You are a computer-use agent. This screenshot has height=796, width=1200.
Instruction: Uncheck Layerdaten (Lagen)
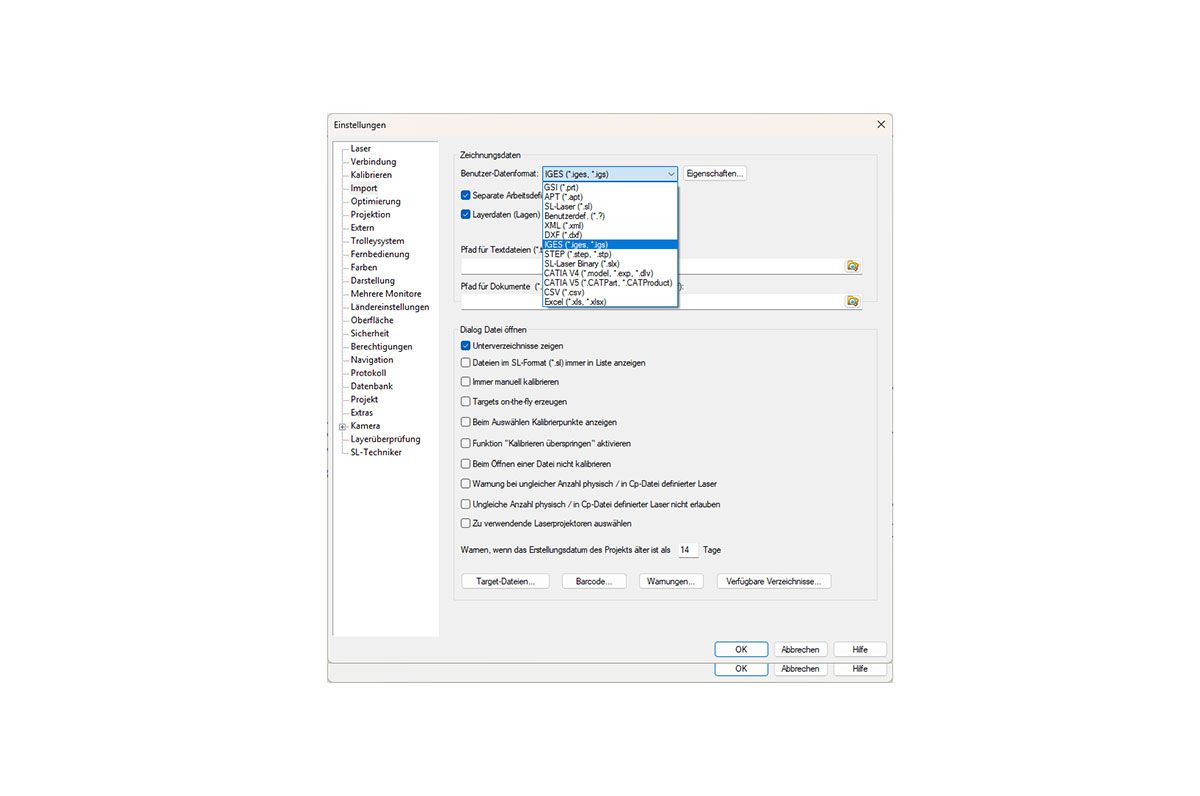pyautogui.click(x=464, y=214)
